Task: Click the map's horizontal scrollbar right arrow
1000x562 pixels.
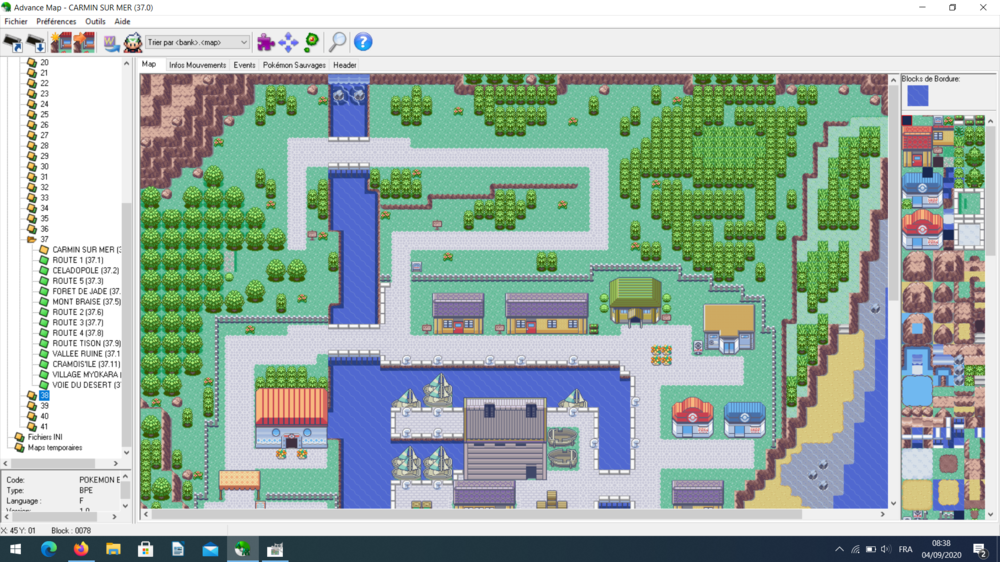Action: [x=883, y=514]
